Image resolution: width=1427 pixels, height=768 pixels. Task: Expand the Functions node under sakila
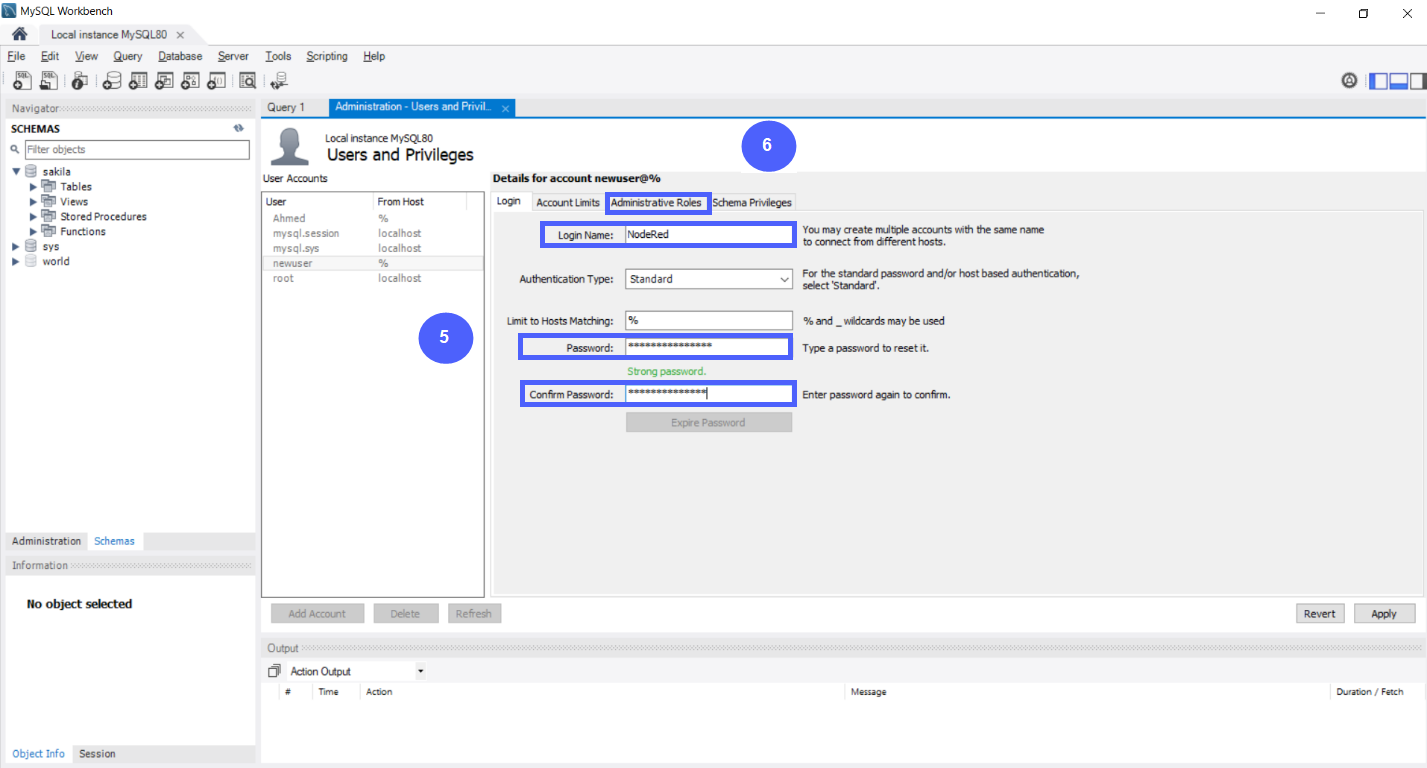click(34, 232)
